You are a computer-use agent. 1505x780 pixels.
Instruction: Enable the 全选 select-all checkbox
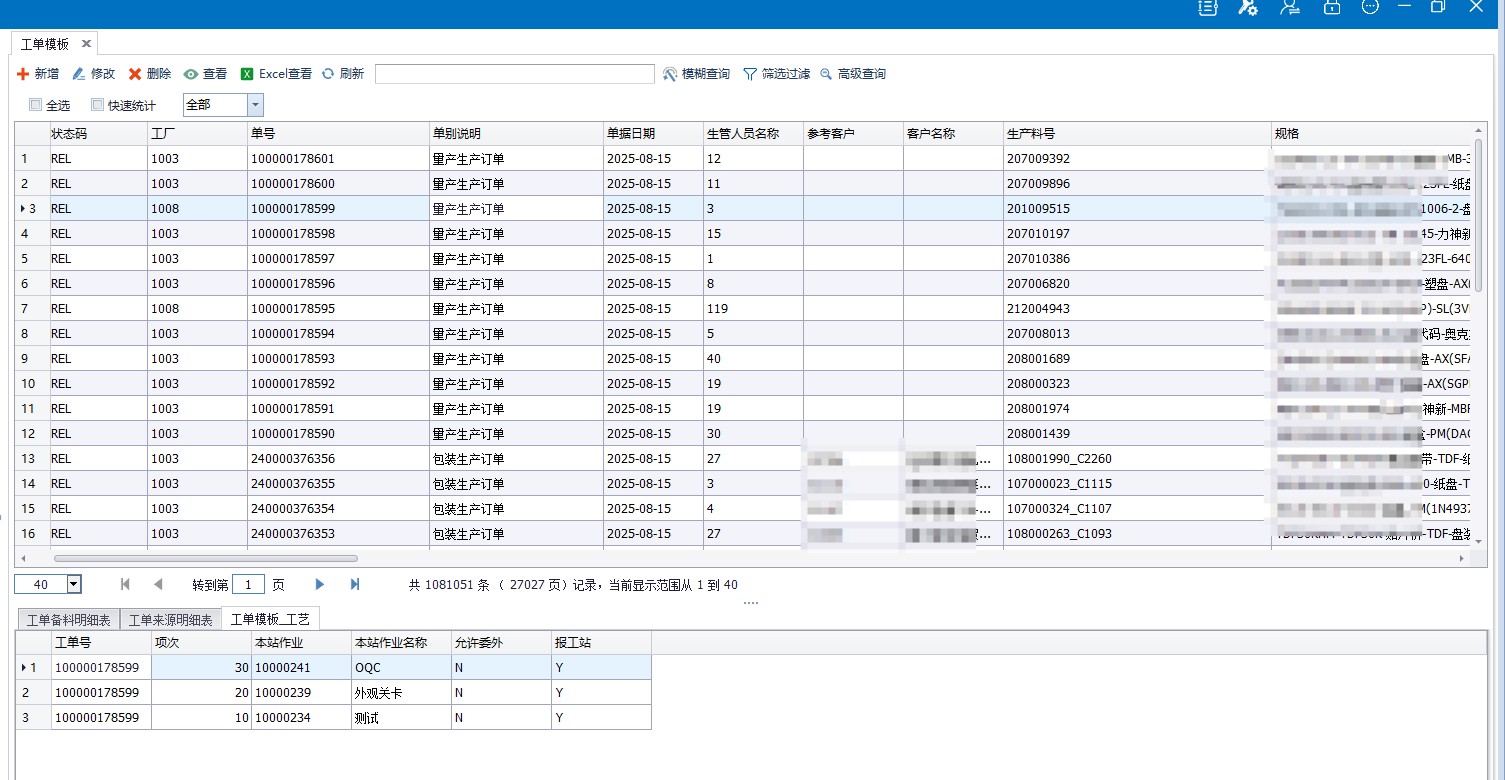tap(35, 104)
